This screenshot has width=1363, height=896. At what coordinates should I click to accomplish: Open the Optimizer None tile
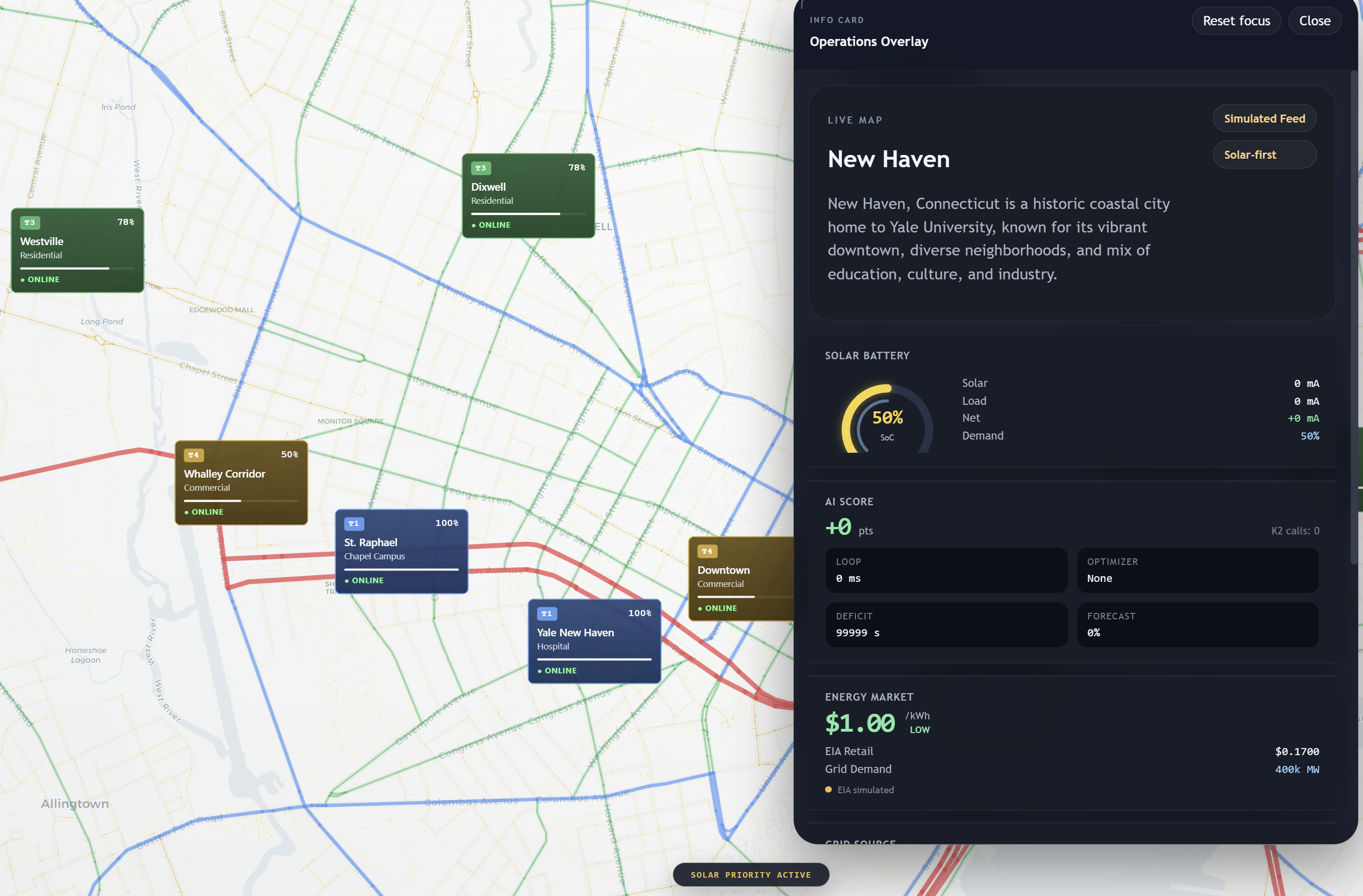click(x=1197, y=570)
